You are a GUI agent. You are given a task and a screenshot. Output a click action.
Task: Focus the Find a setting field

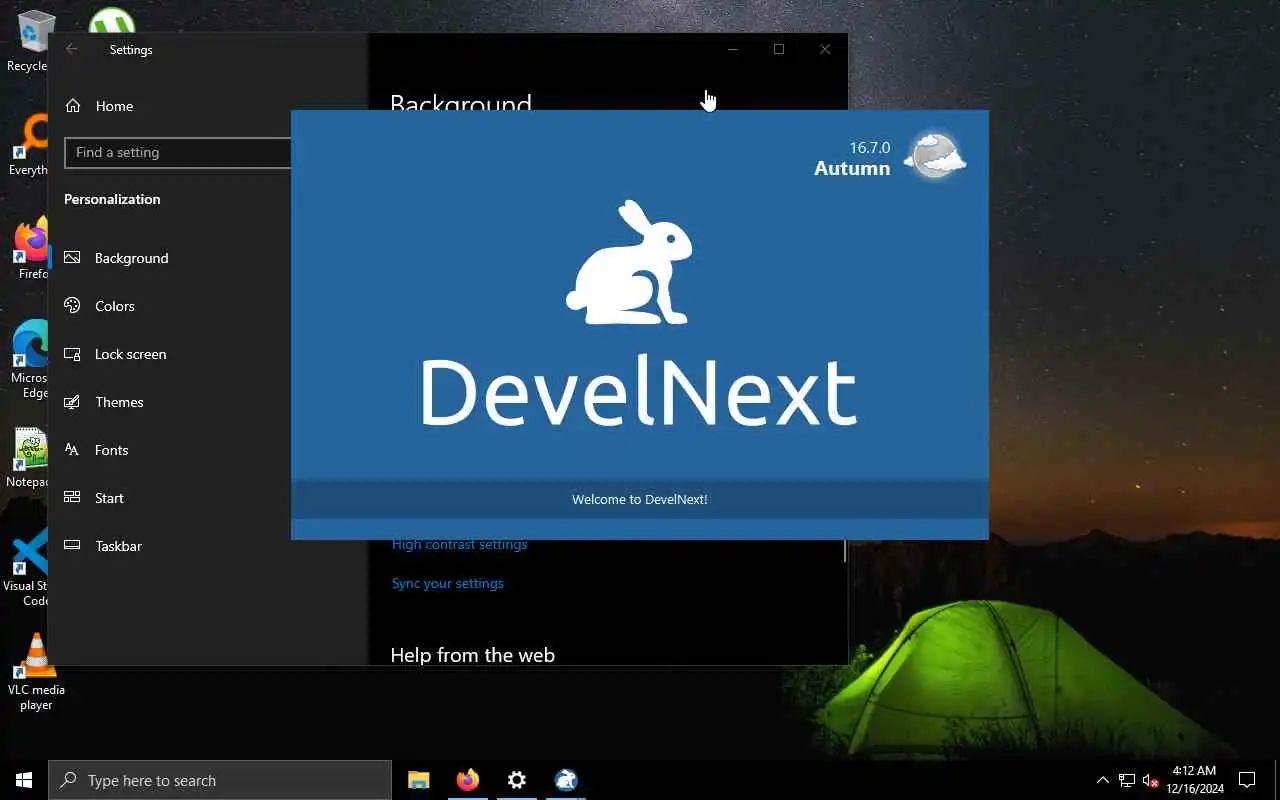177,152
